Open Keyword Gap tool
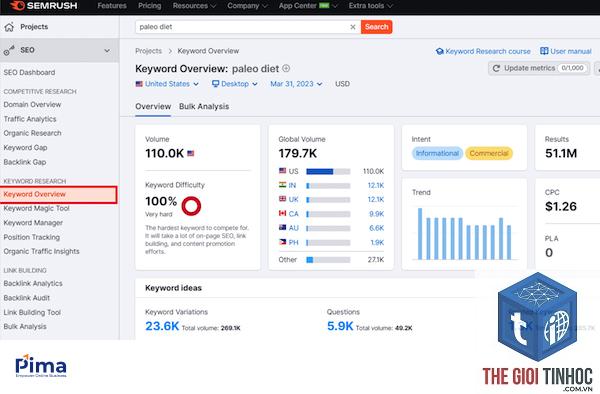The height and width of the screenshot is (394, 600). pos(25,148)
